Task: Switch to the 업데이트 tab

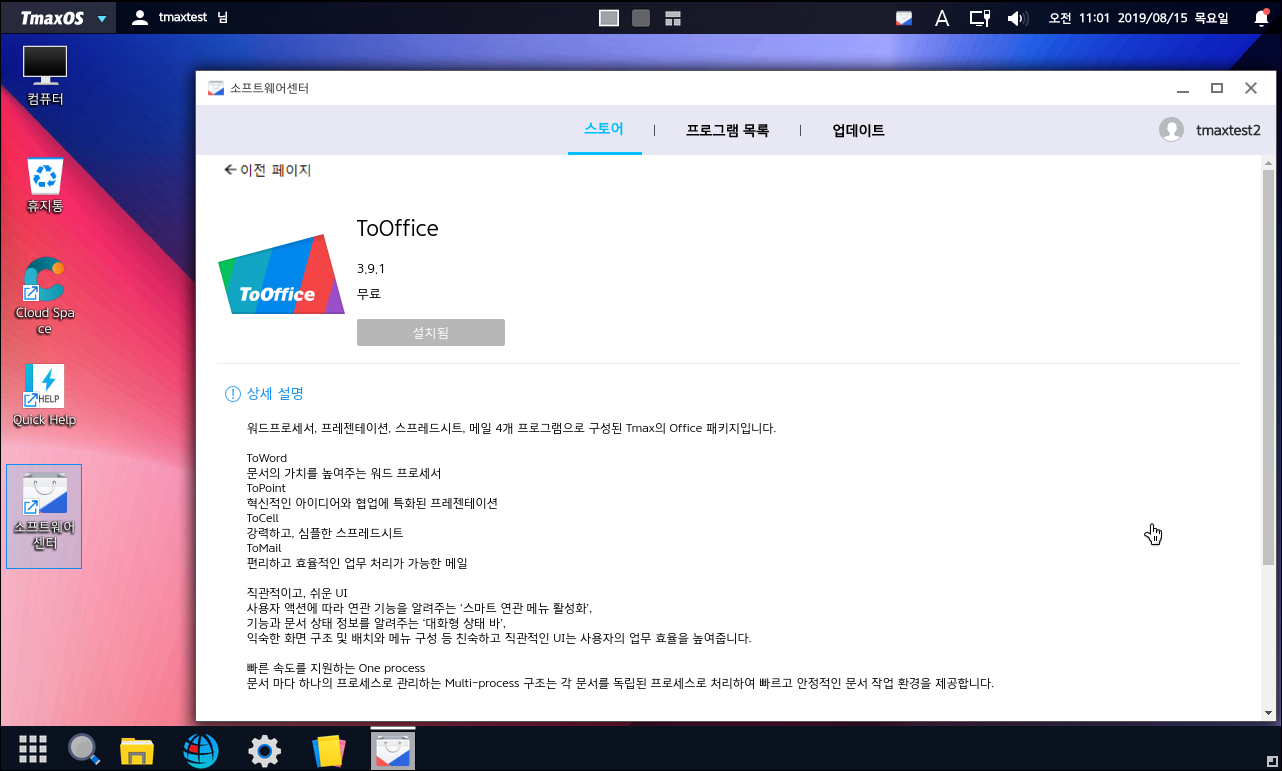Action: [858, 130]
